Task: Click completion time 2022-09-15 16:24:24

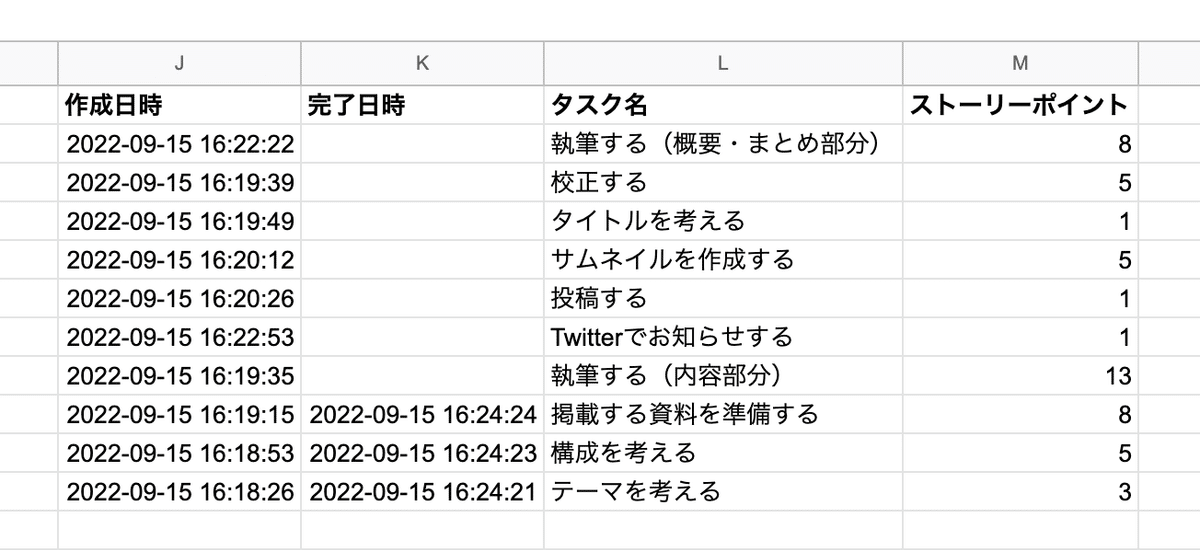Action: click(422, 414)
